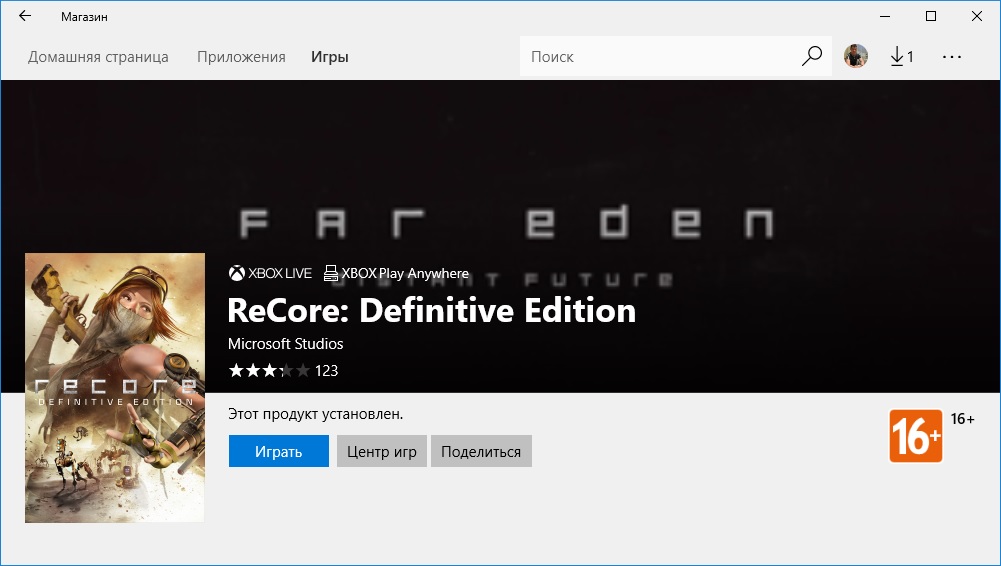This screenshot has width=1001, height=566.
Task: Share via the Поделиться button
Action: tap(481, 451)
